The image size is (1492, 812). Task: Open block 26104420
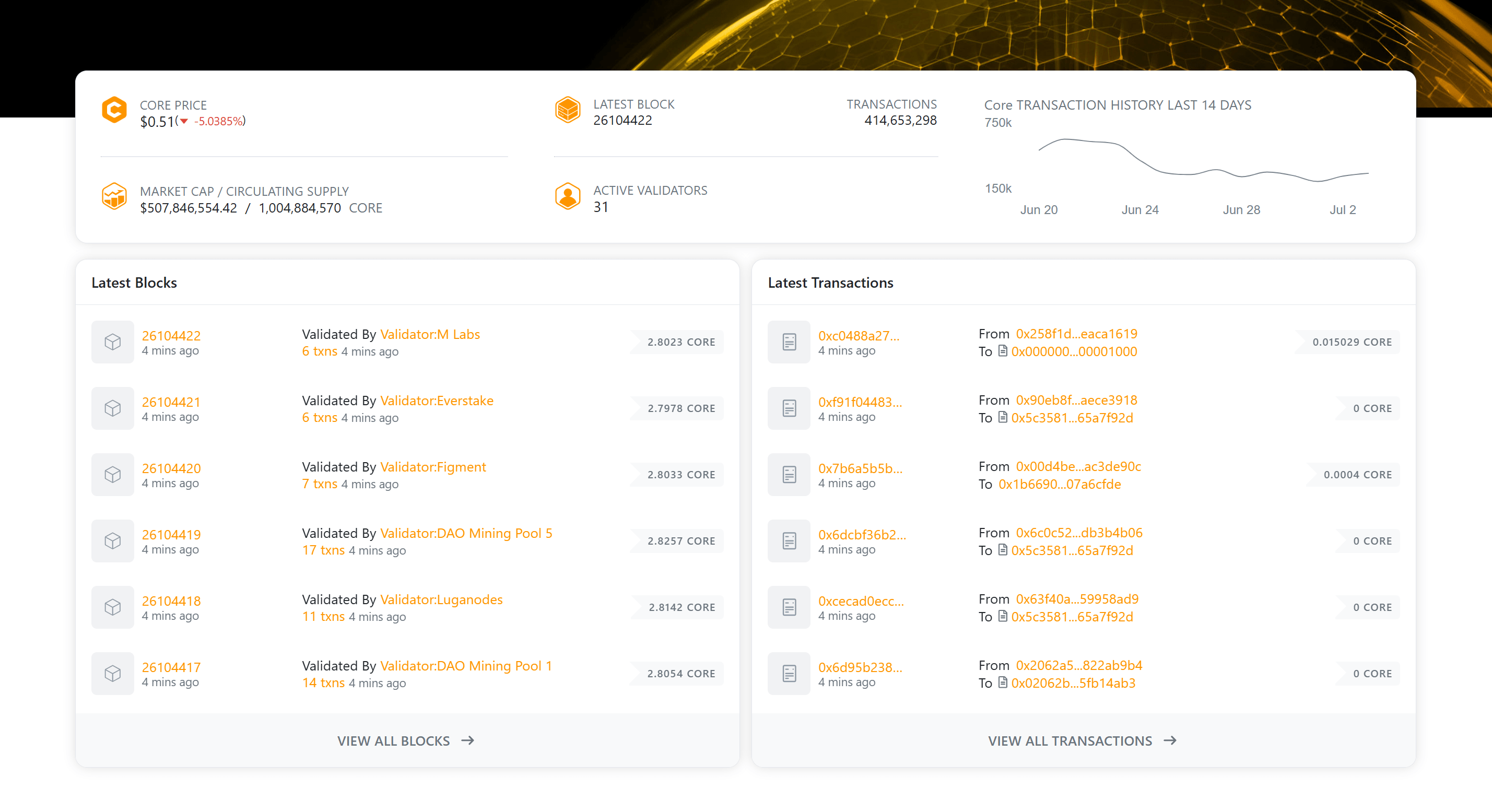[171, 468]
